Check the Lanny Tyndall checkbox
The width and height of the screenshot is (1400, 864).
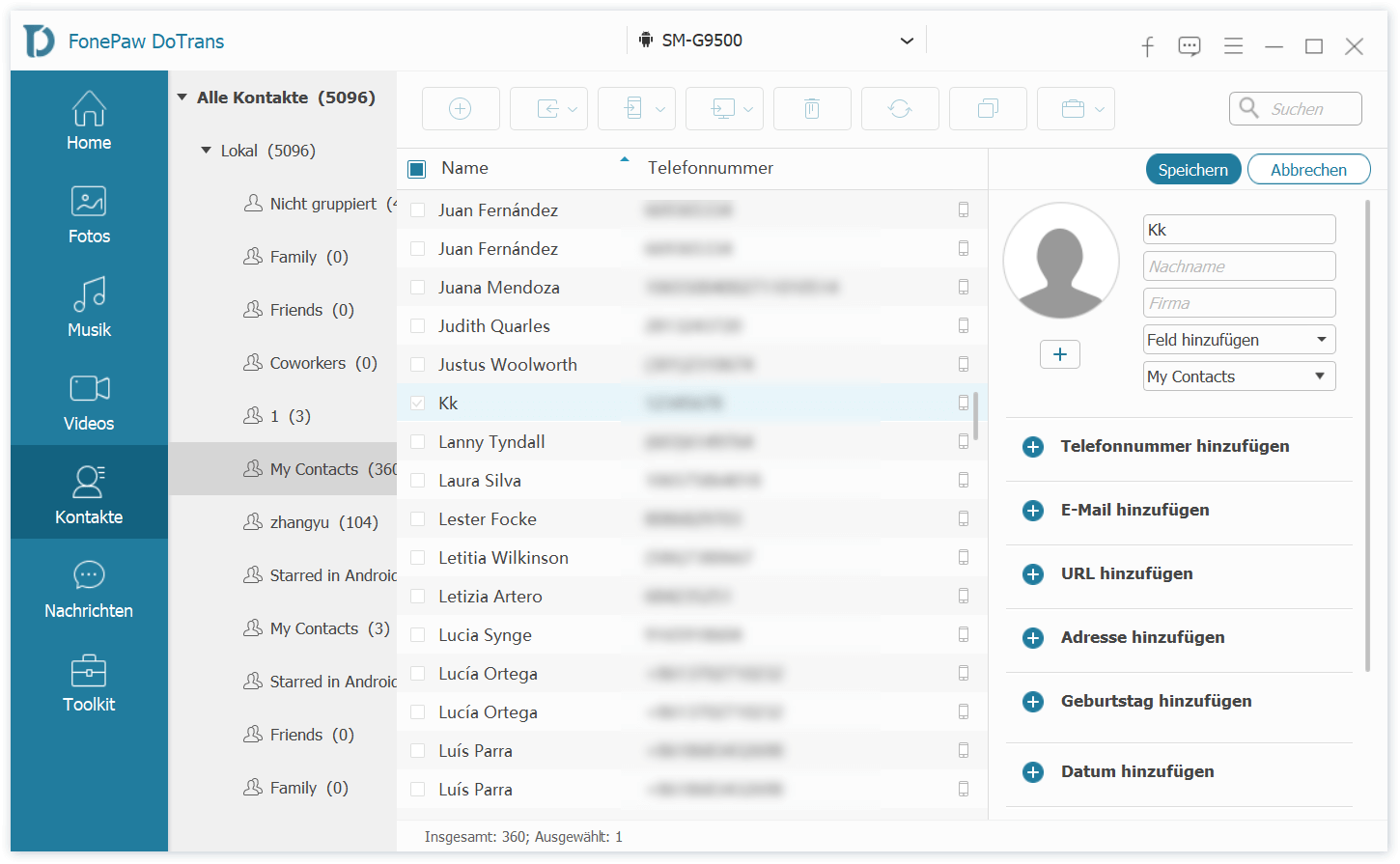(418, 441)
